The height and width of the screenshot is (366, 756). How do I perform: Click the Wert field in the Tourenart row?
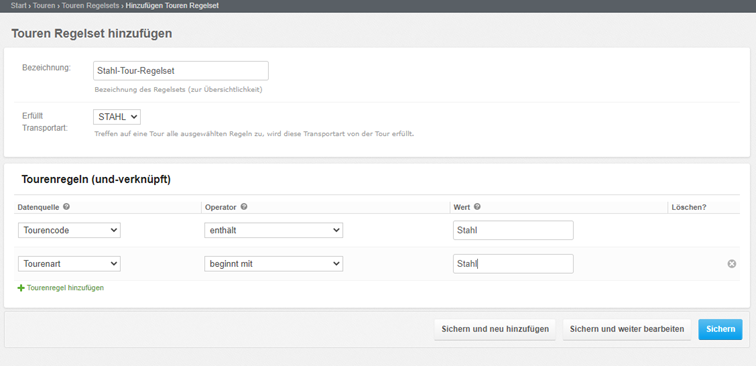tap(513, 264)
